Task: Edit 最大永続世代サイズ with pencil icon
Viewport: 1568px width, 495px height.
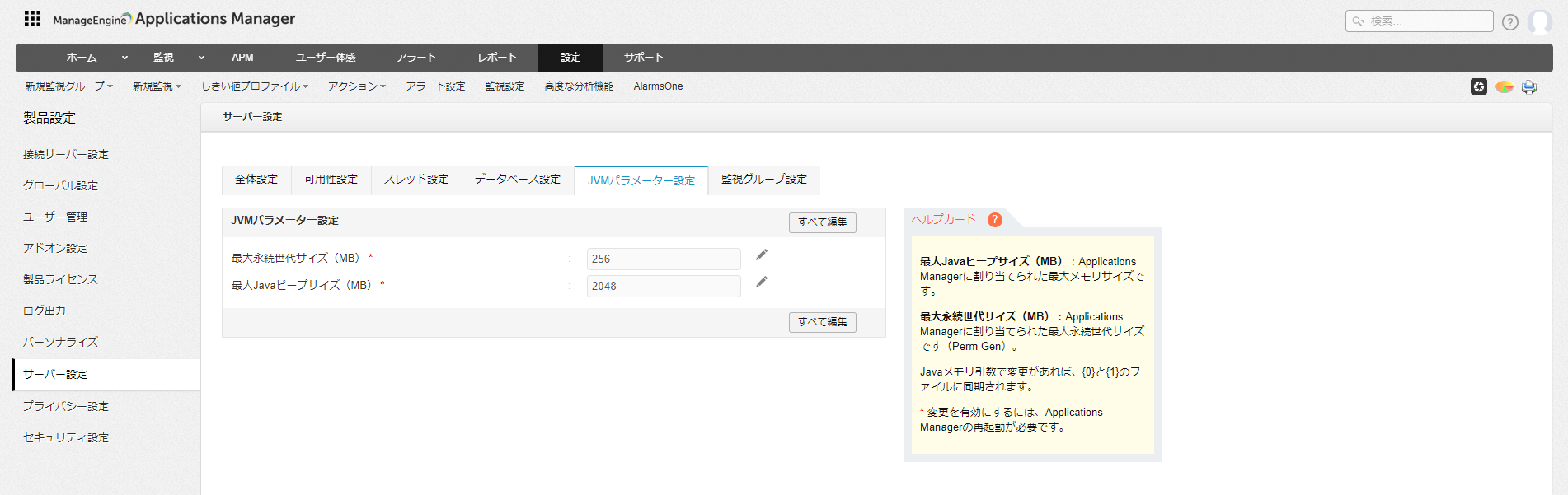Action: [762, 255]
